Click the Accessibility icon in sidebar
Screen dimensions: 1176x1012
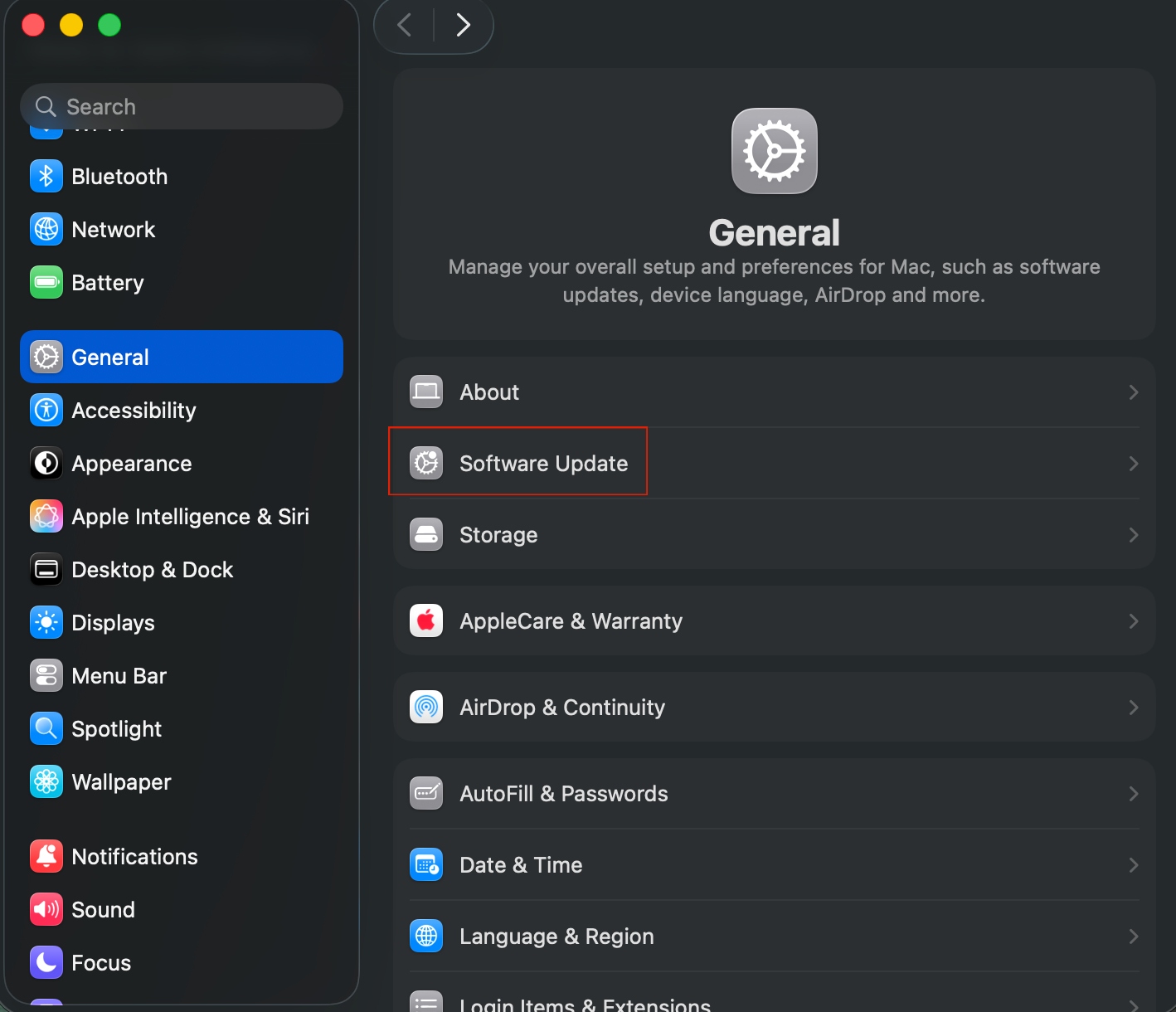(46, 410)
